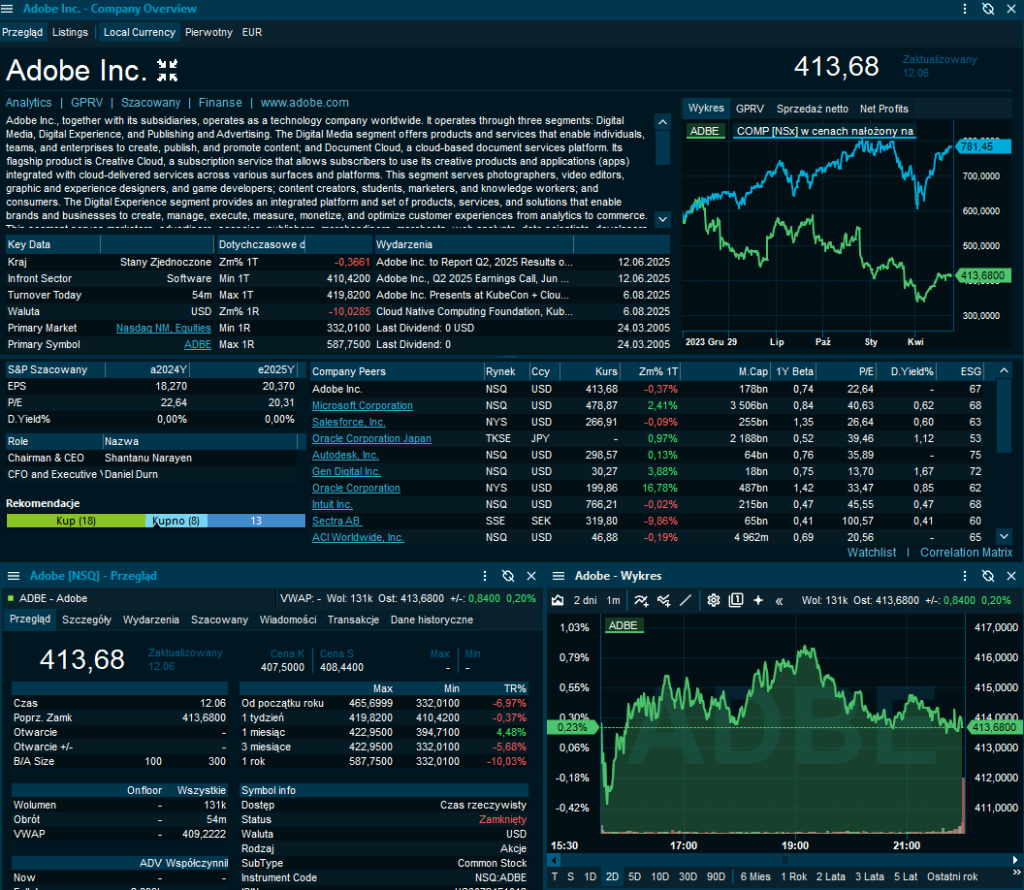Switch to Szczegóły tab in Przegląd panel
Viewport: 1024px width, 890px height.
click(86, 620)
